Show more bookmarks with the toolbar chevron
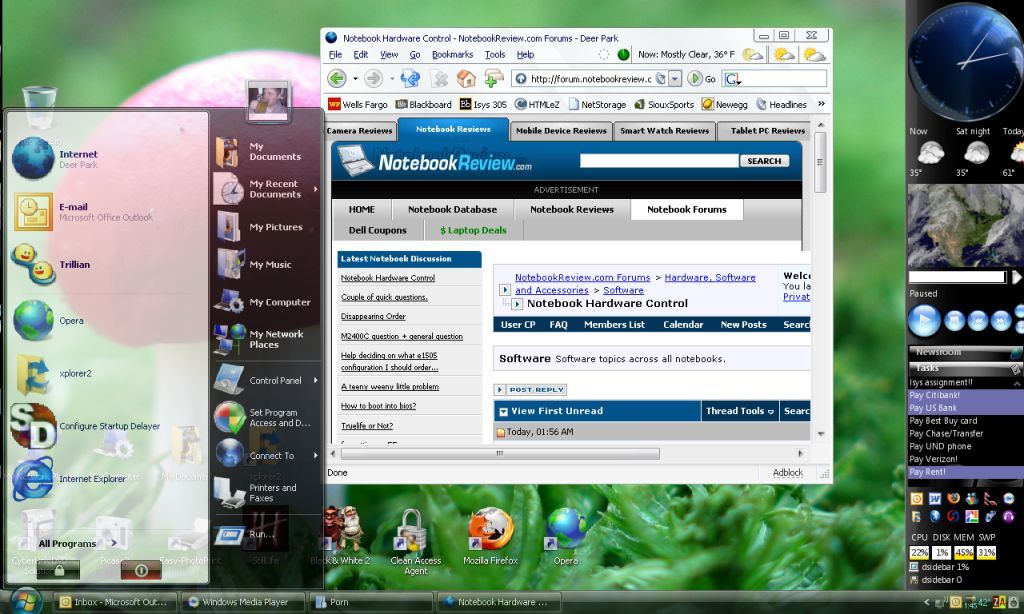 822,104
